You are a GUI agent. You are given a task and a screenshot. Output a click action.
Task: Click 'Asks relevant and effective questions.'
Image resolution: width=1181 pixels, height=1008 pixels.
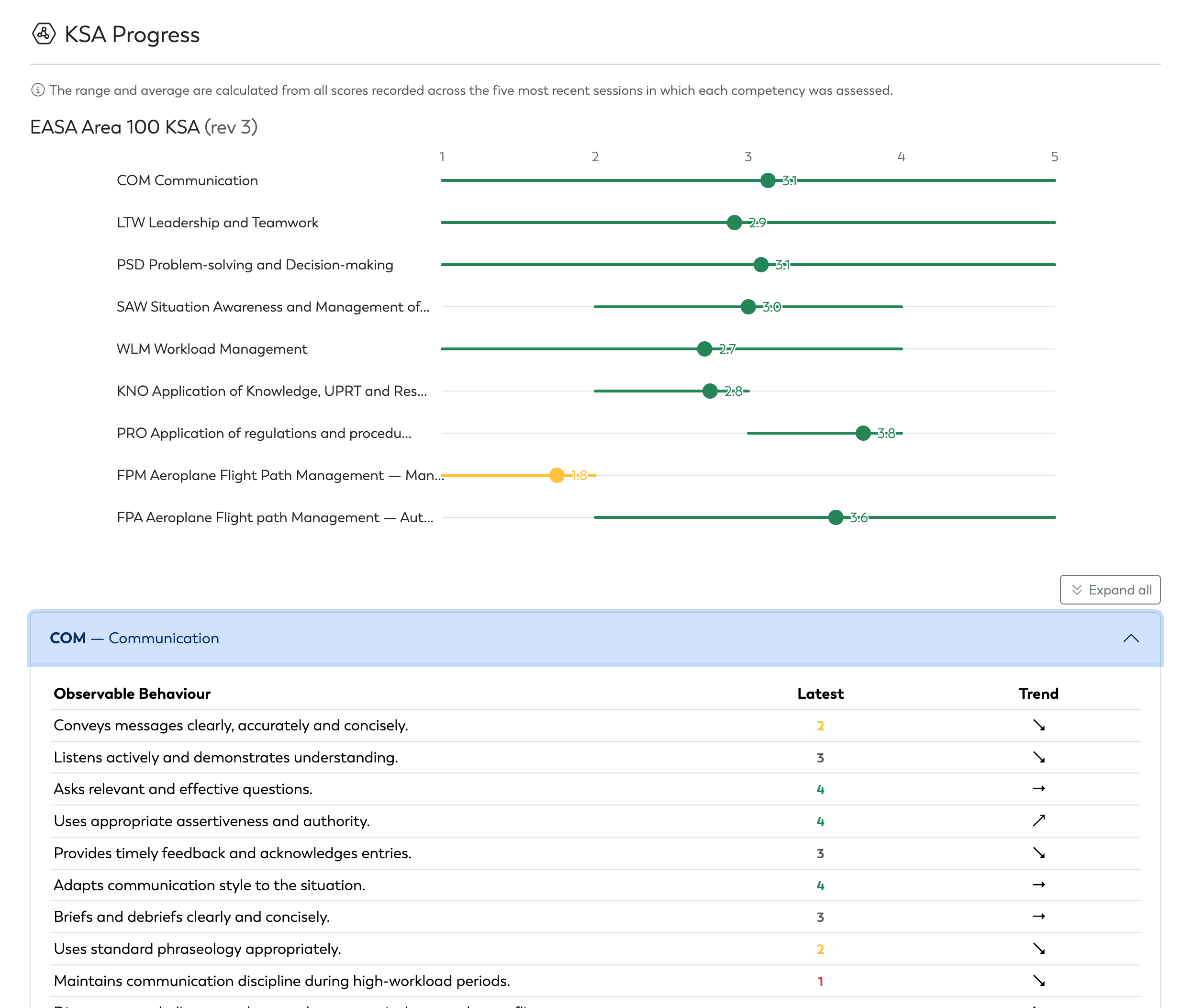(183, 790)
